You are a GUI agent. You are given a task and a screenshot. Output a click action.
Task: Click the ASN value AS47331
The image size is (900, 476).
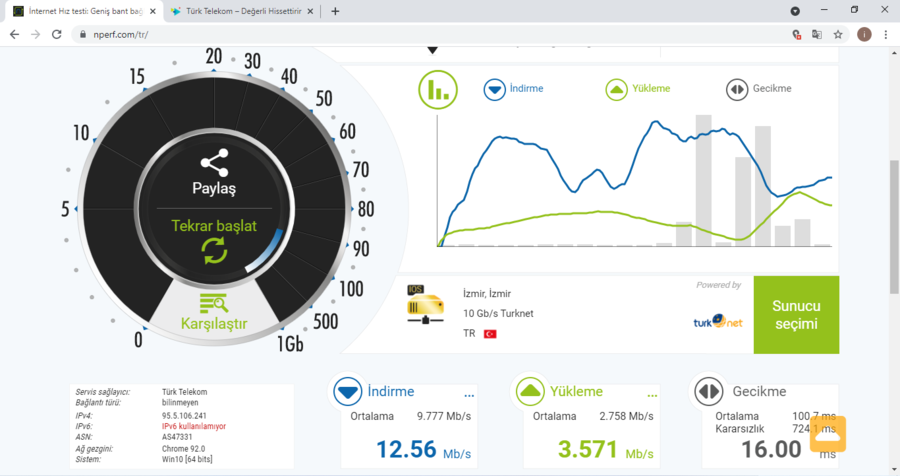[177, 437]
